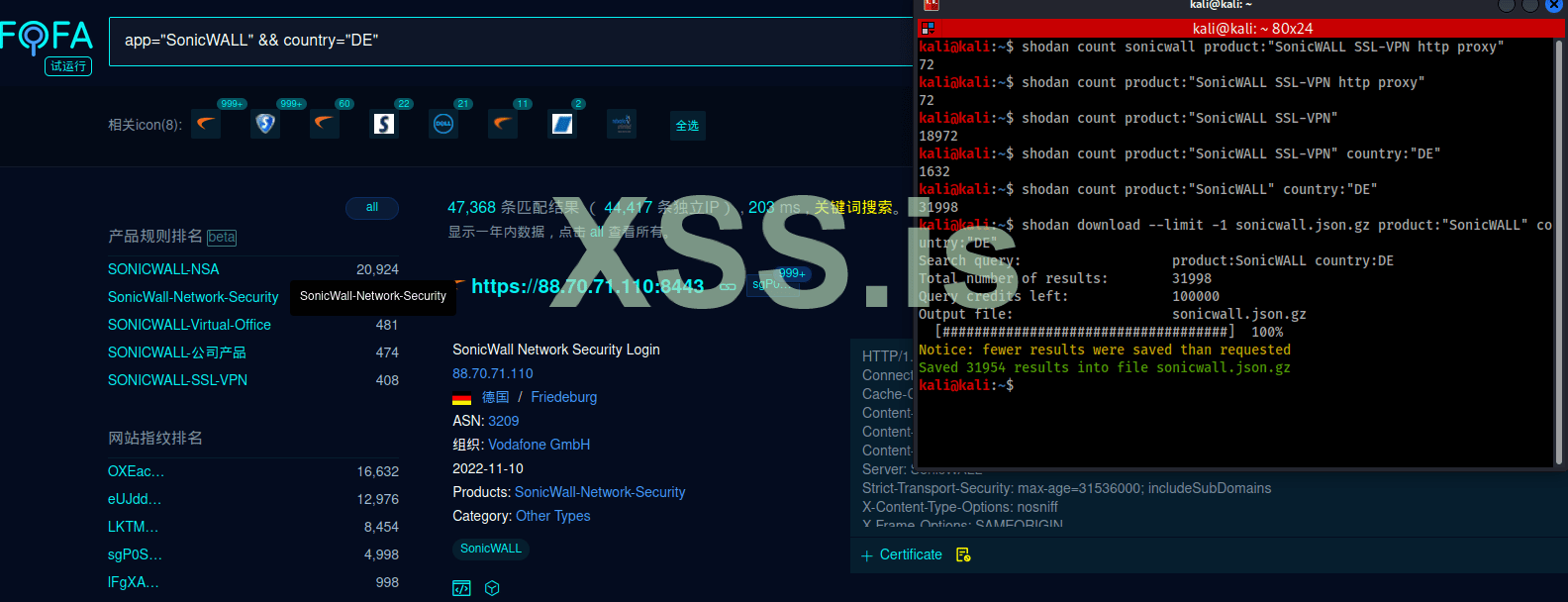The width and height of the screenshot is (1568, 602).
Task: Select the last faded related icon
Action: 622,124
